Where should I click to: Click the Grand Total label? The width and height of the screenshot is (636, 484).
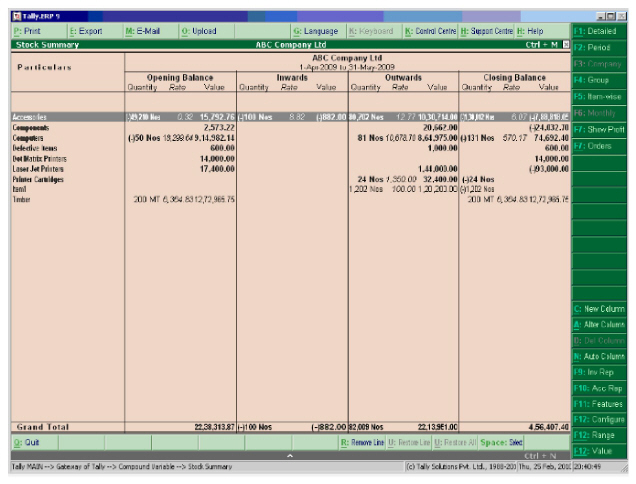tap(43, 427)
